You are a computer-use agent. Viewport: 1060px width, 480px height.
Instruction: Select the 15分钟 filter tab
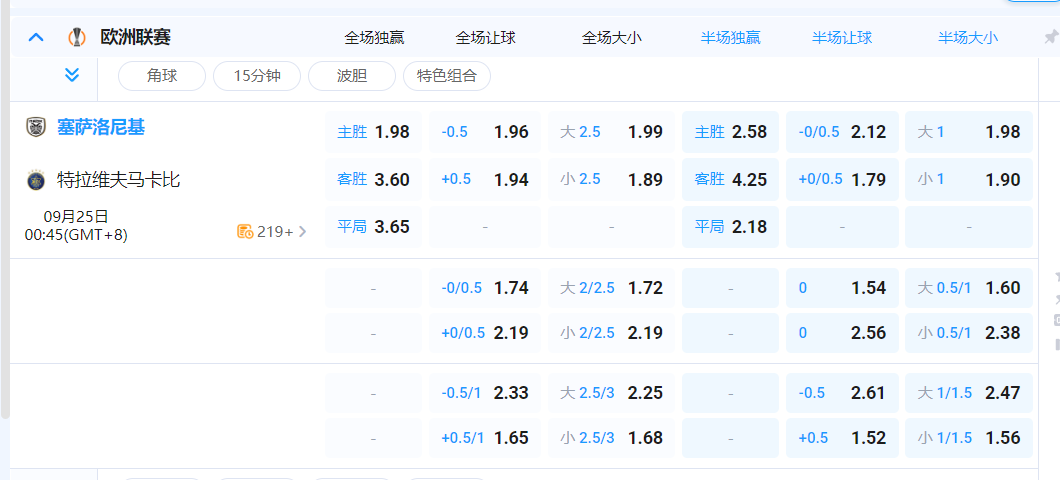click(256, 75)
